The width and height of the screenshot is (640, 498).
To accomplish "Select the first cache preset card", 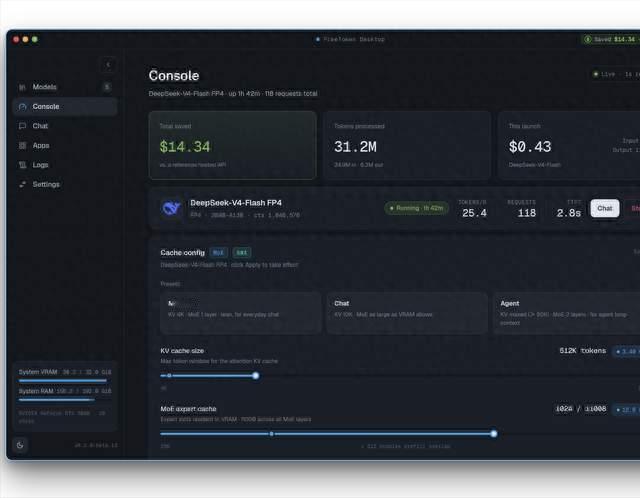I will [240, 313].
